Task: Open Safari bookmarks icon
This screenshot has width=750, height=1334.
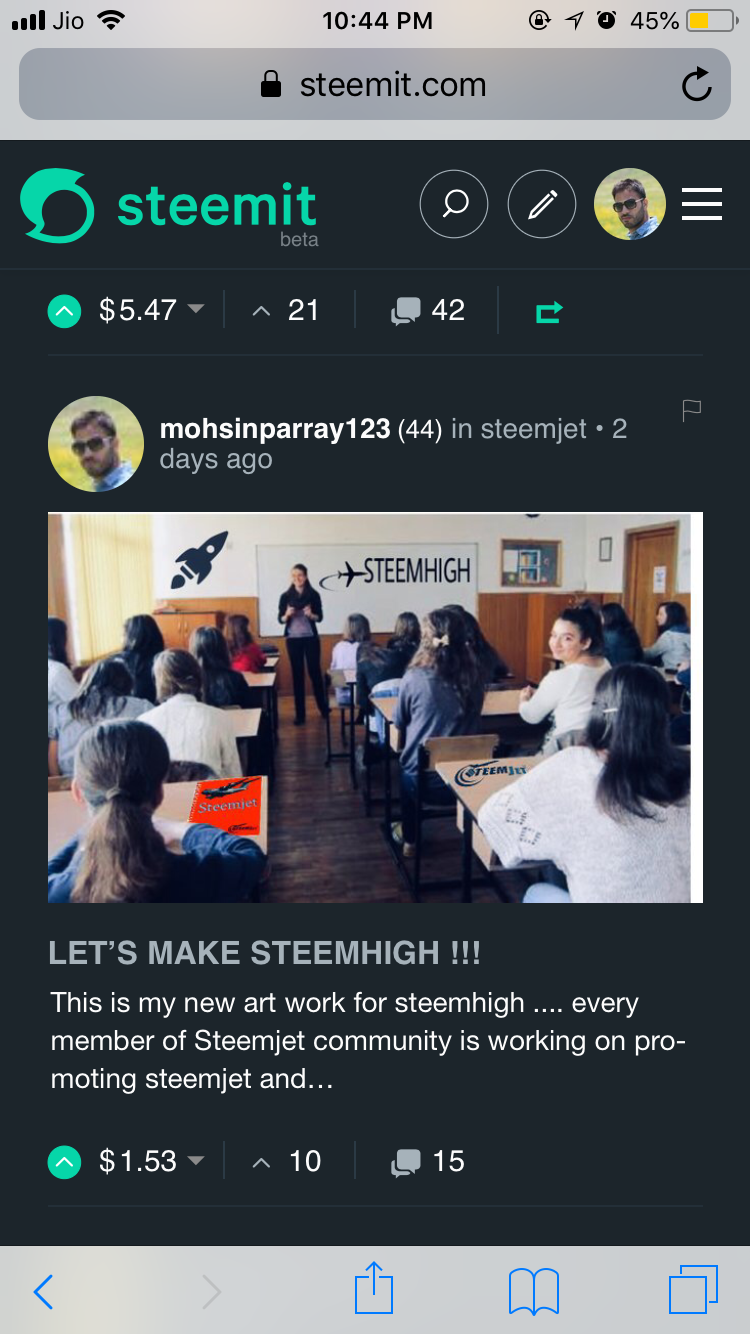Action: pyautogui.click(x=534, y=1292)
